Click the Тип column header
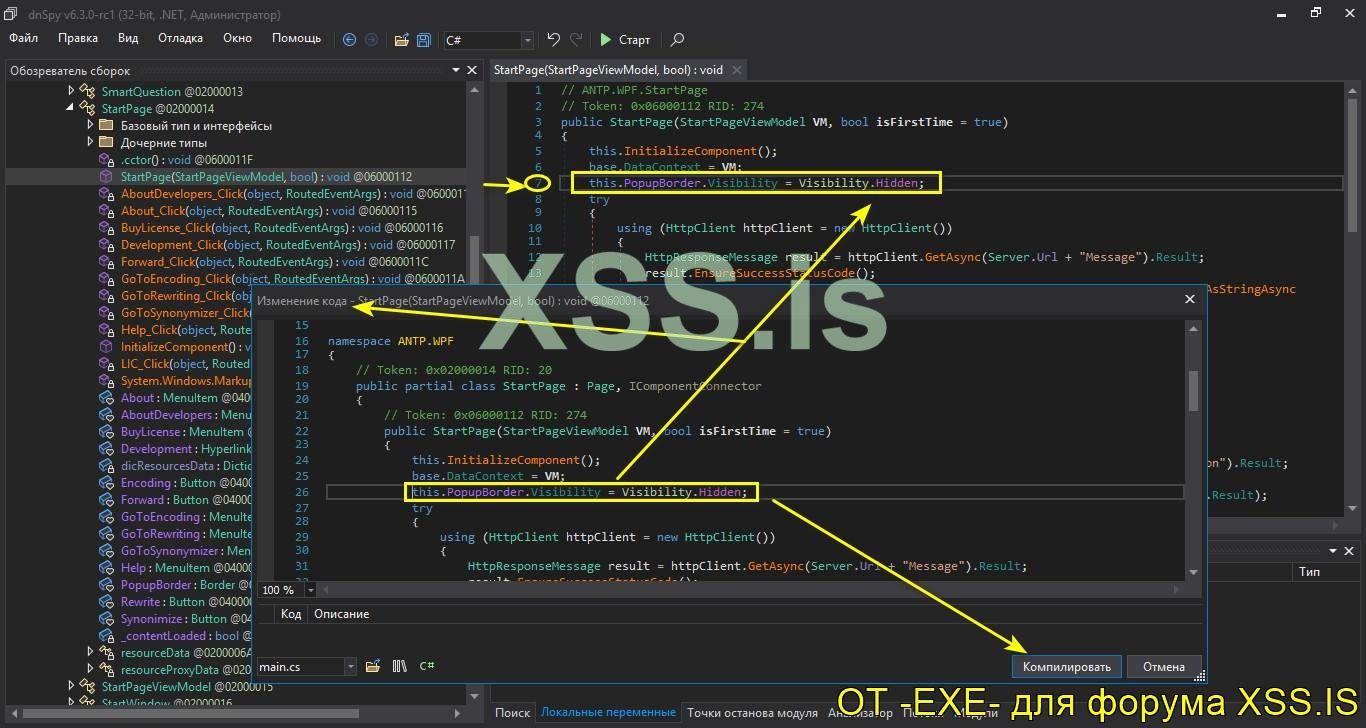 1309,572
